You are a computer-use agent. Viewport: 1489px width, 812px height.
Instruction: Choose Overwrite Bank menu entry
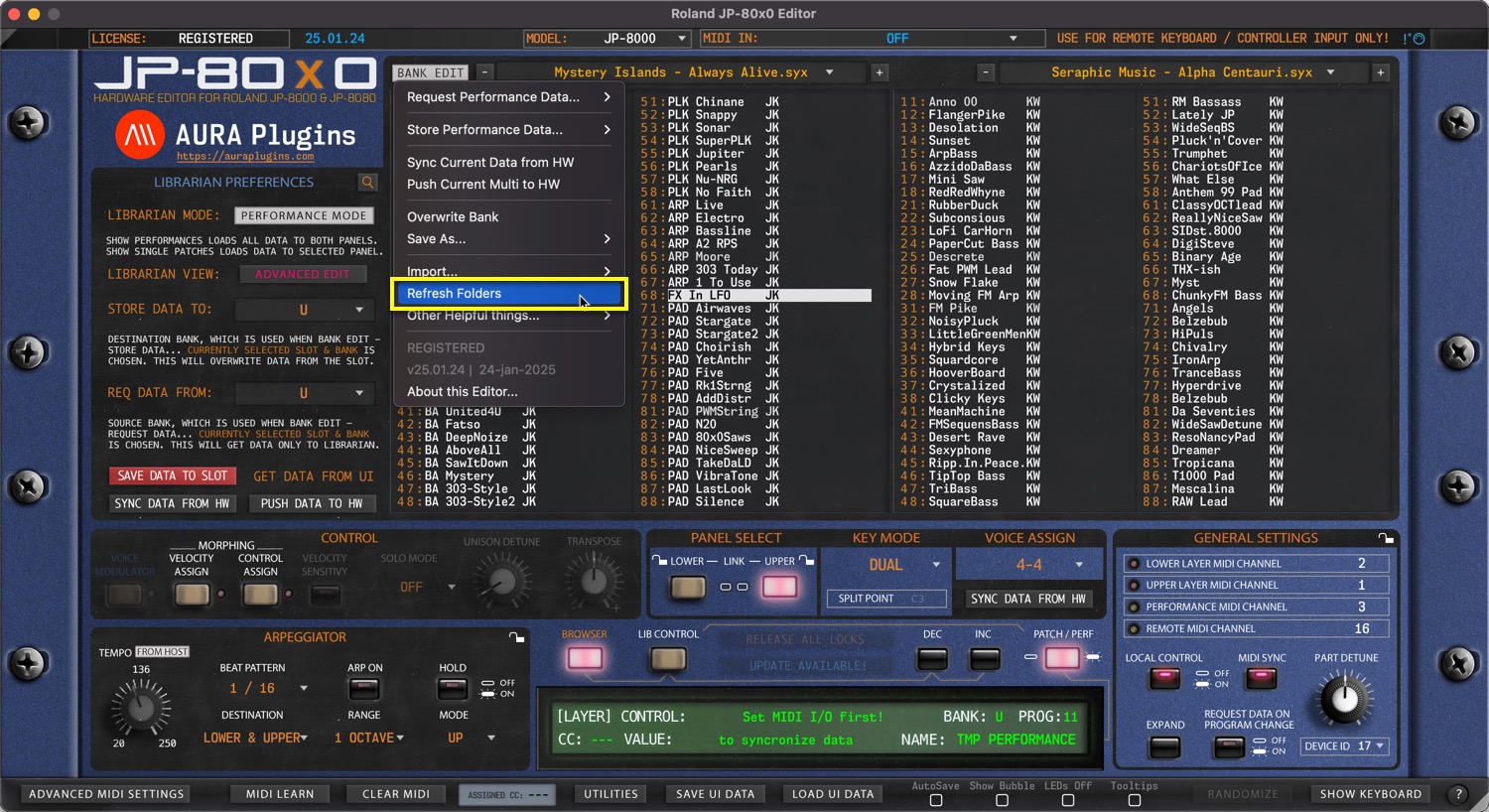[x=453, y=217]
